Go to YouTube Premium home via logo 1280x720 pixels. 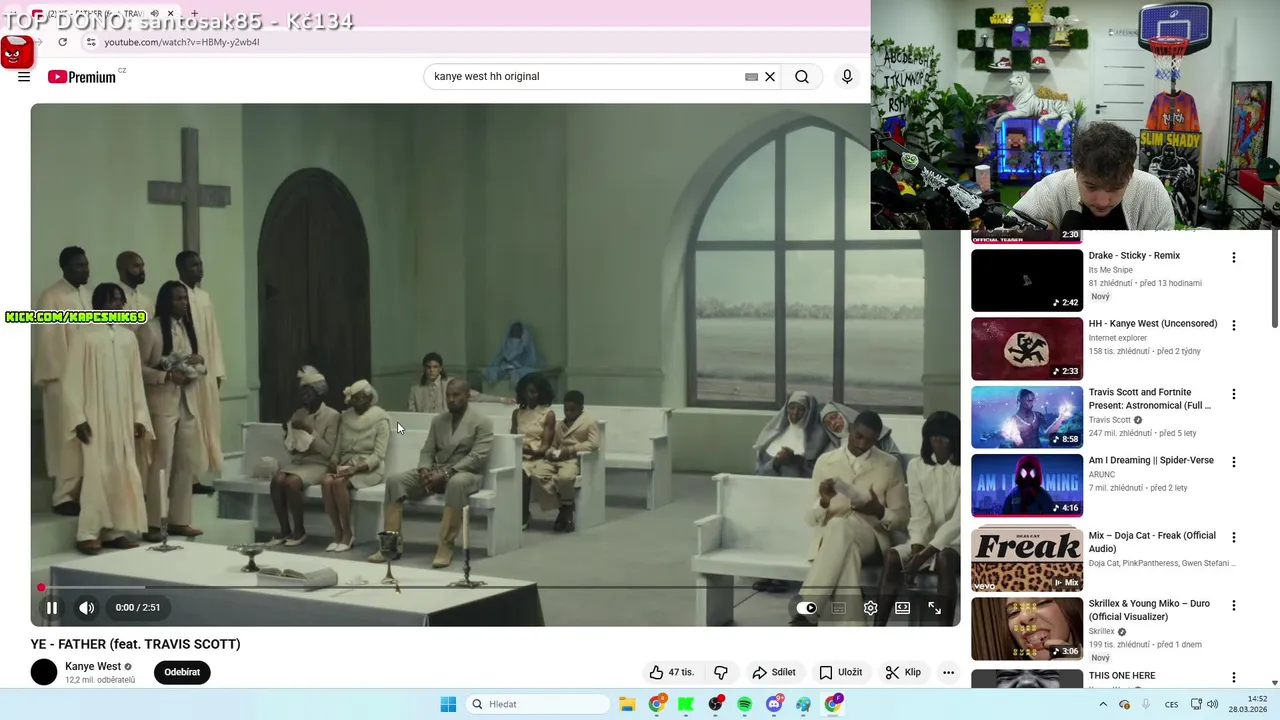point(82,77)
